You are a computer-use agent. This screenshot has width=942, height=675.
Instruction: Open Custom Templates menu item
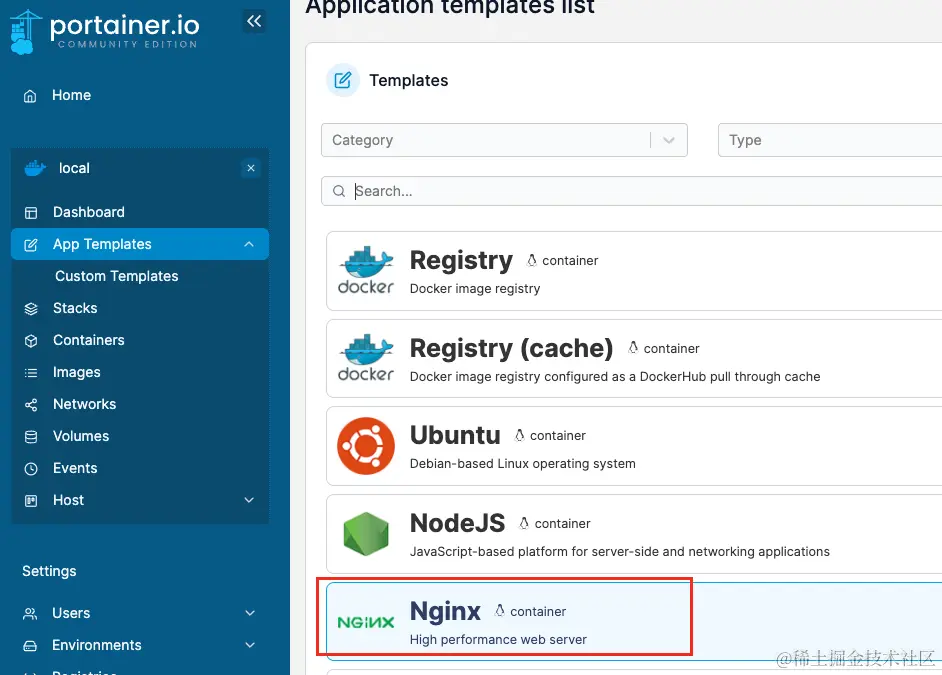tap(116, 276)
